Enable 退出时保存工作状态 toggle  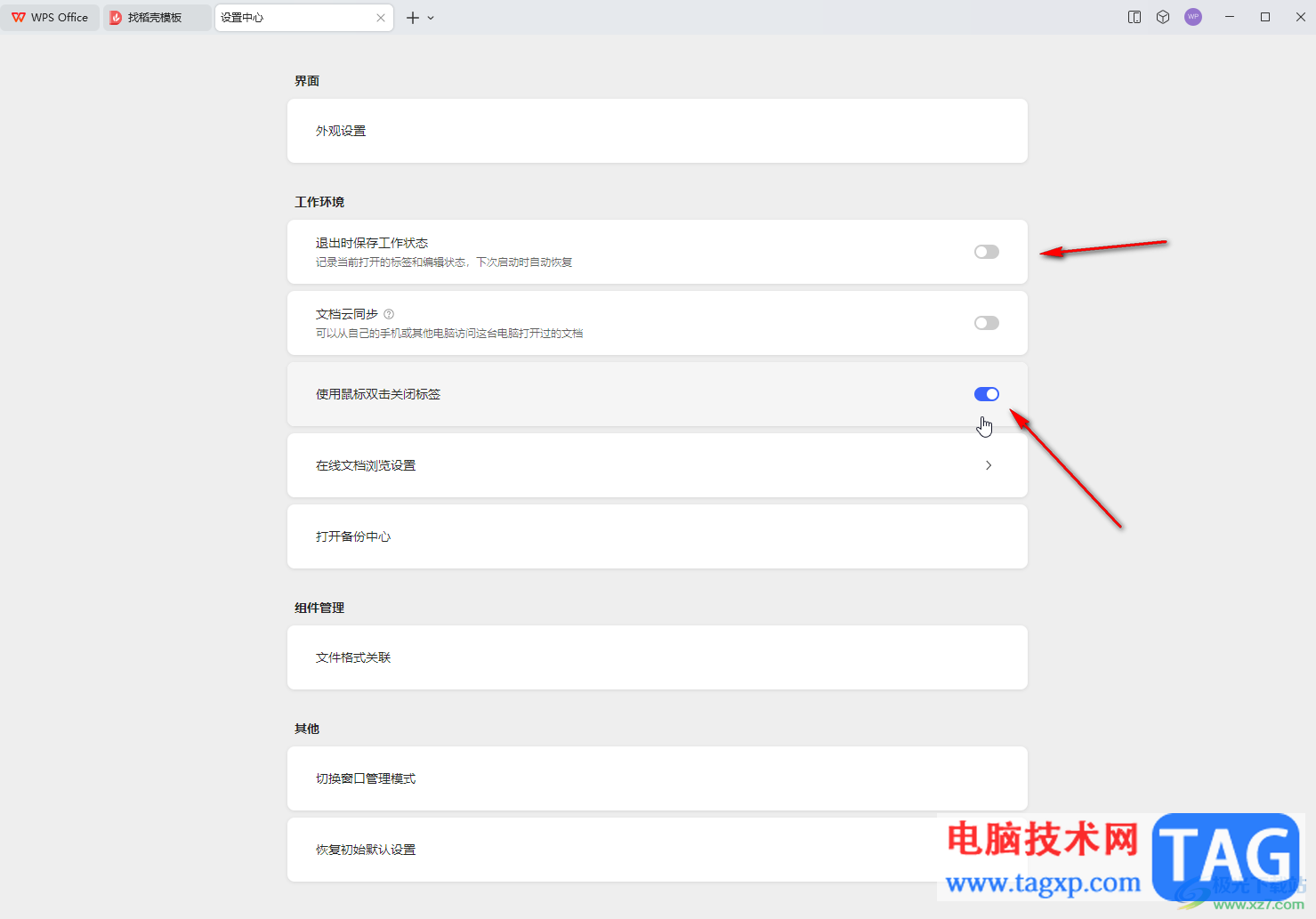[987, 252]
